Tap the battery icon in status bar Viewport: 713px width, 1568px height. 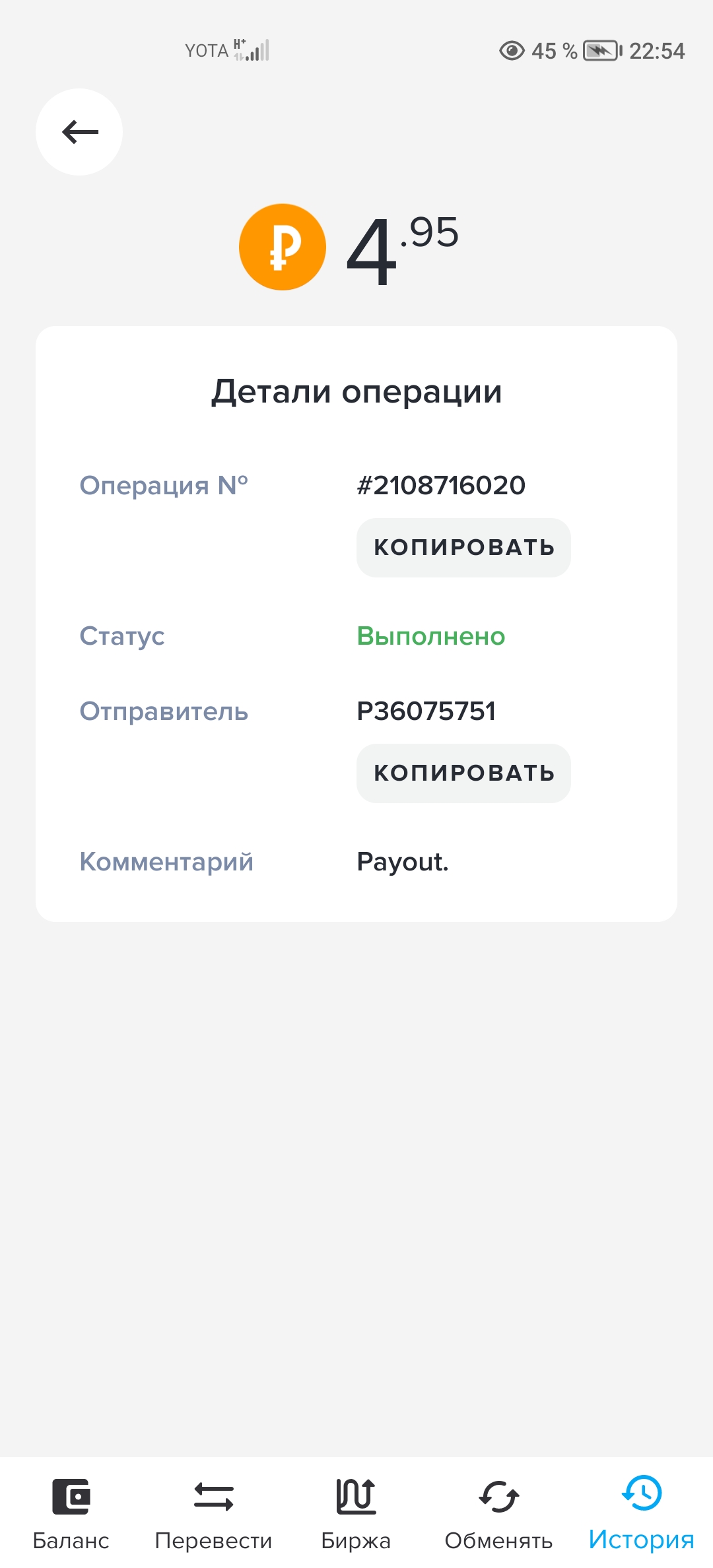pos(602,51)
